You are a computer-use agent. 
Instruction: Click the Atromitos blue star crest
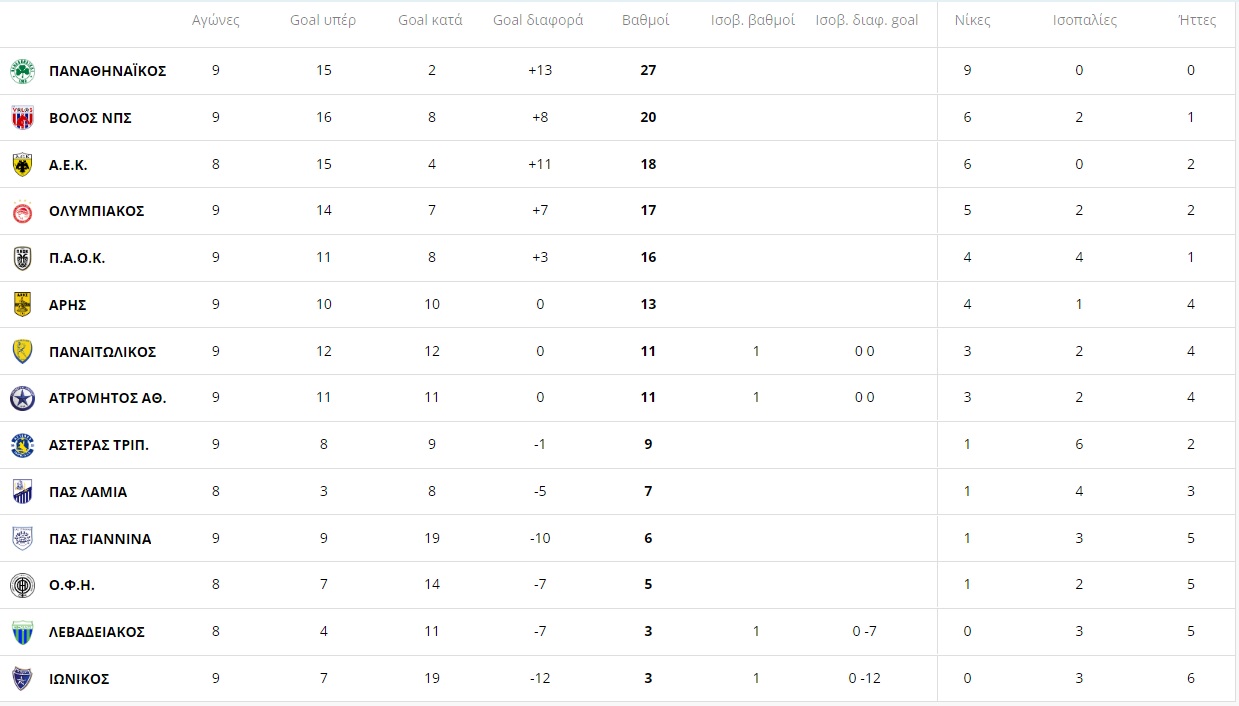coord(22,398)
